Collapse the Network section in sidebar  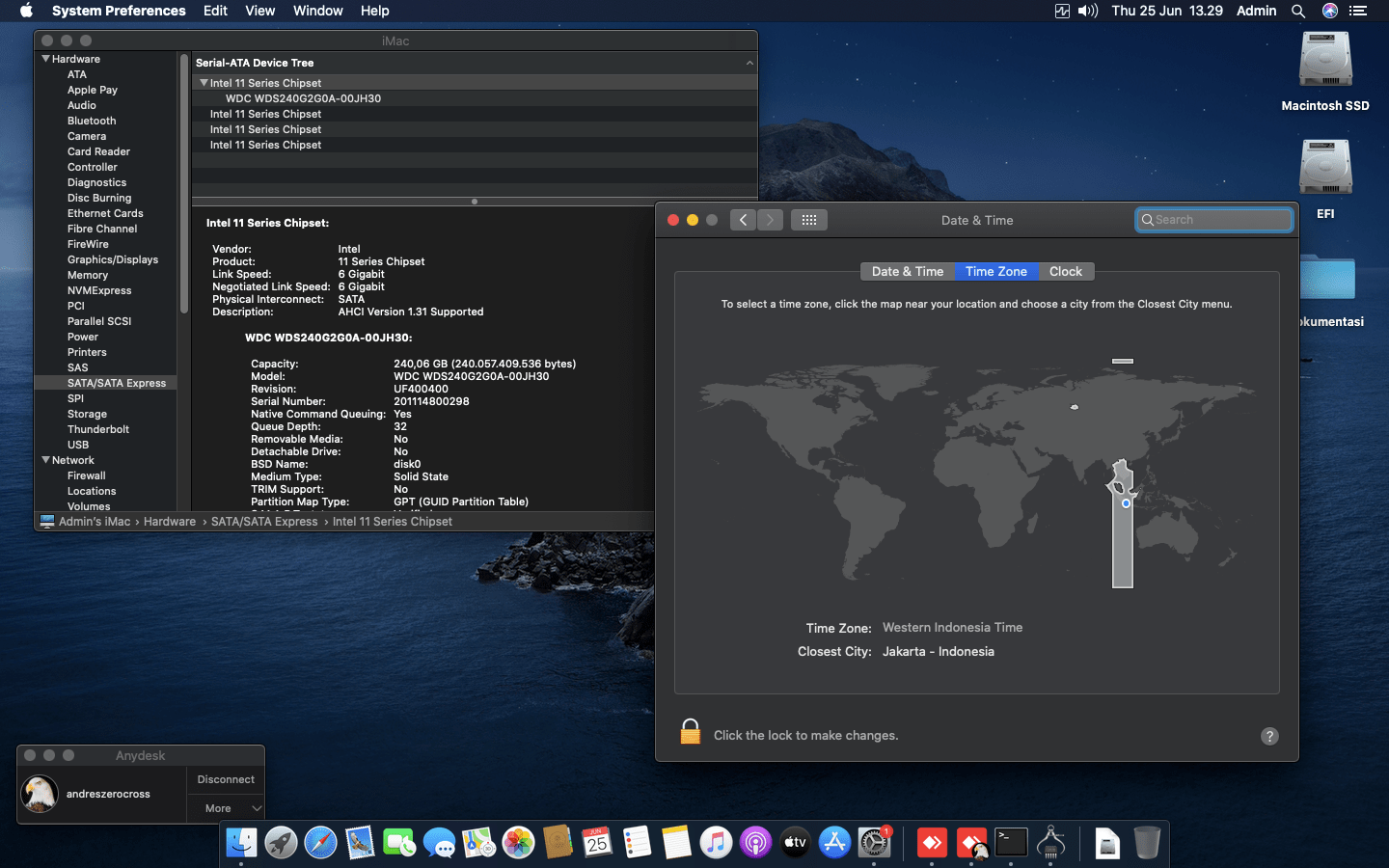(x=45, y=460)
